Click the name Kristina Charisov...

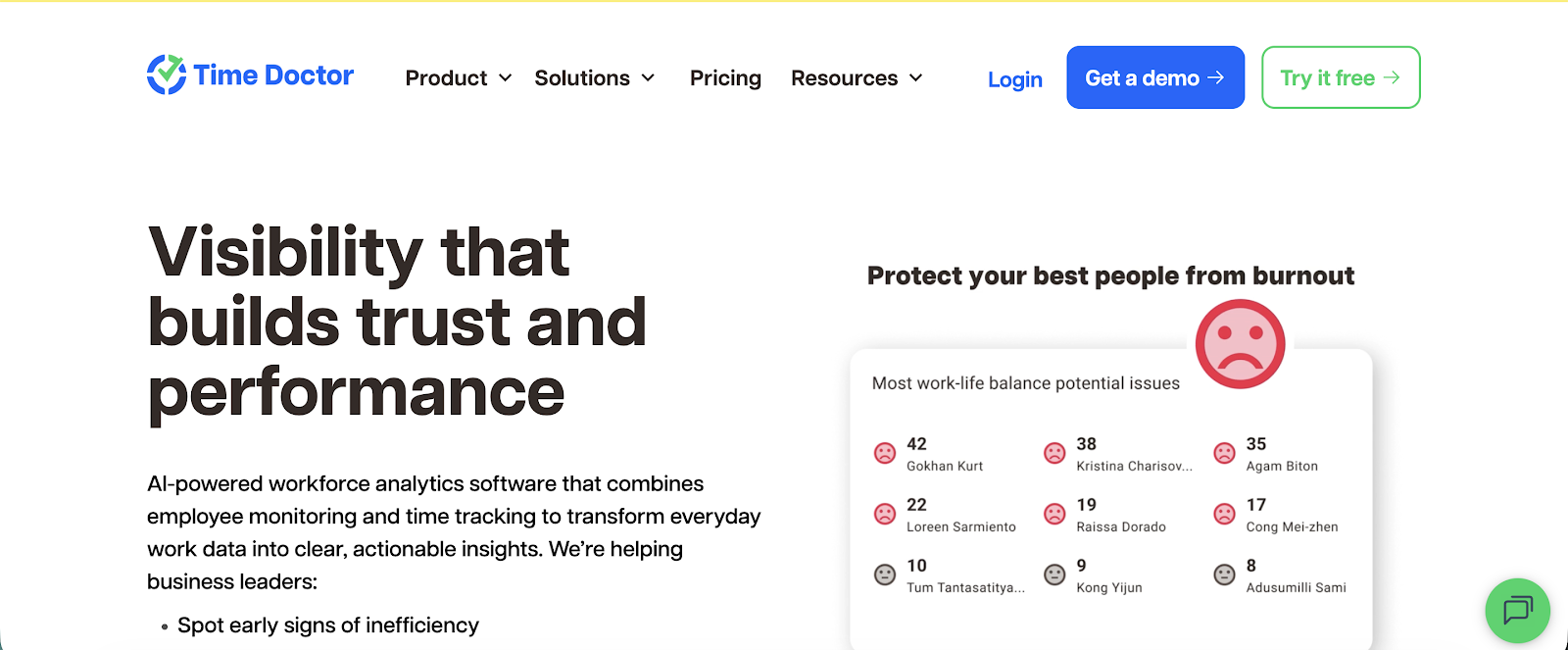coord(1135,467)
